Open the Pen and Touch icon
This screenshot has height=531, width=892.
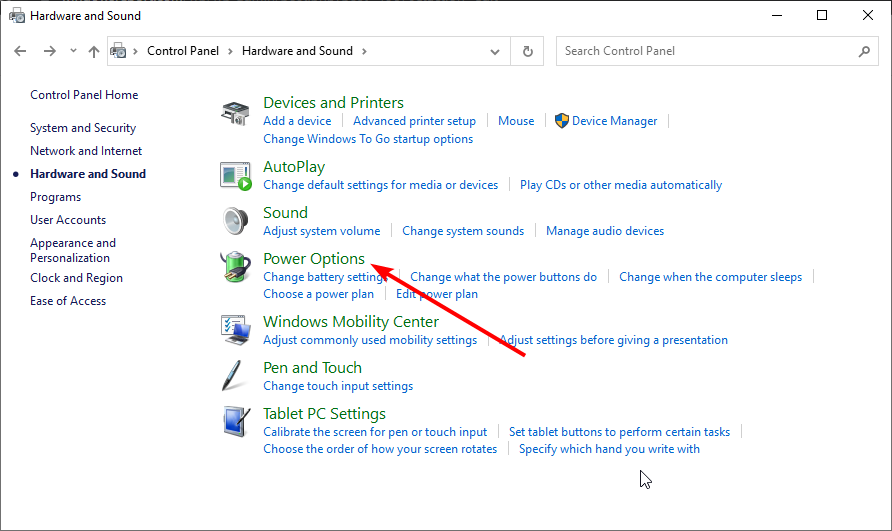(234, 376)
